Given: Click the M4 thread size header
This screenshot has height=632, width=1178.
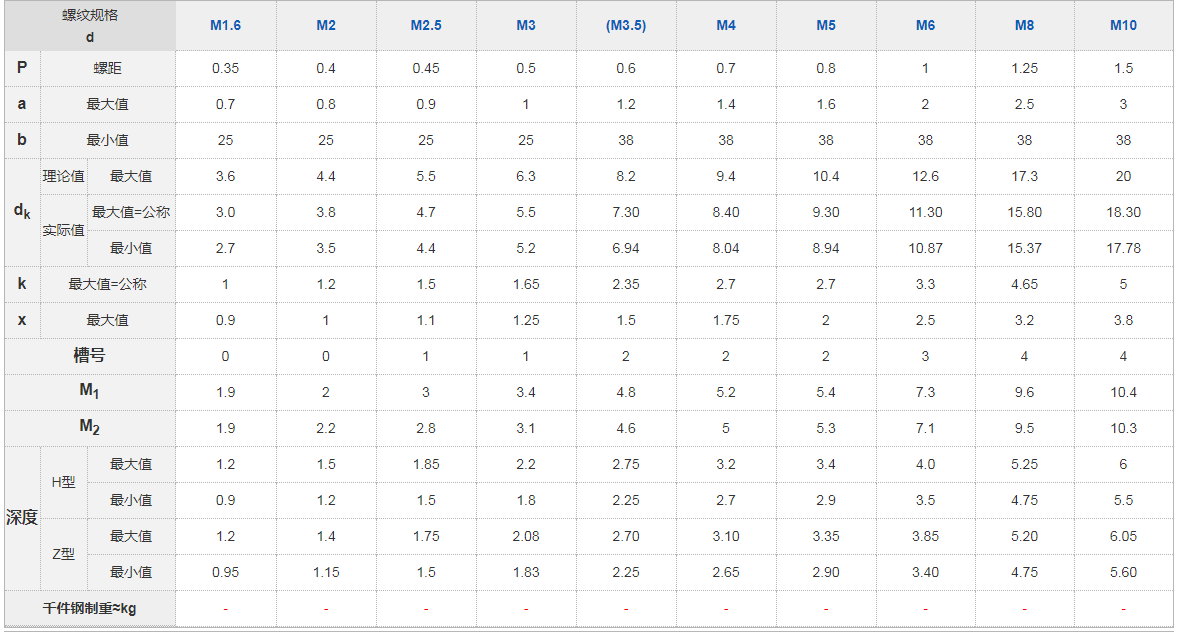Looking at the screenshot, I should pos(726,25).
